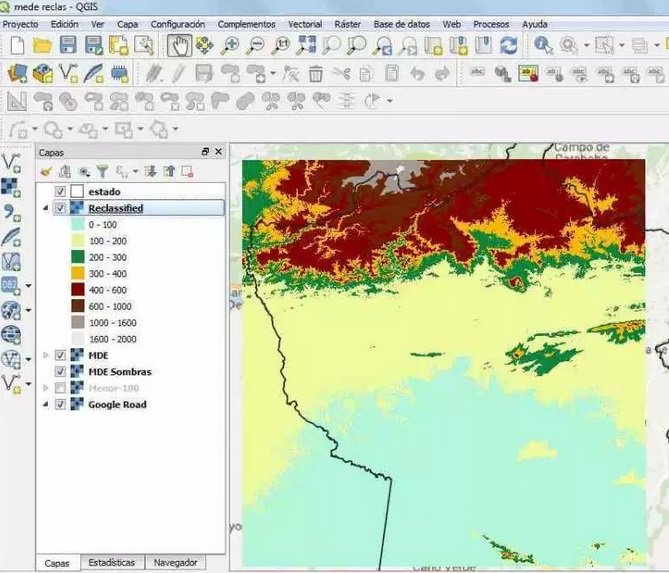This screenshot has width=669, height=573.
Task: Click the filter legend funnel icon
Action: pyautogui.click(x=102, y=172)
